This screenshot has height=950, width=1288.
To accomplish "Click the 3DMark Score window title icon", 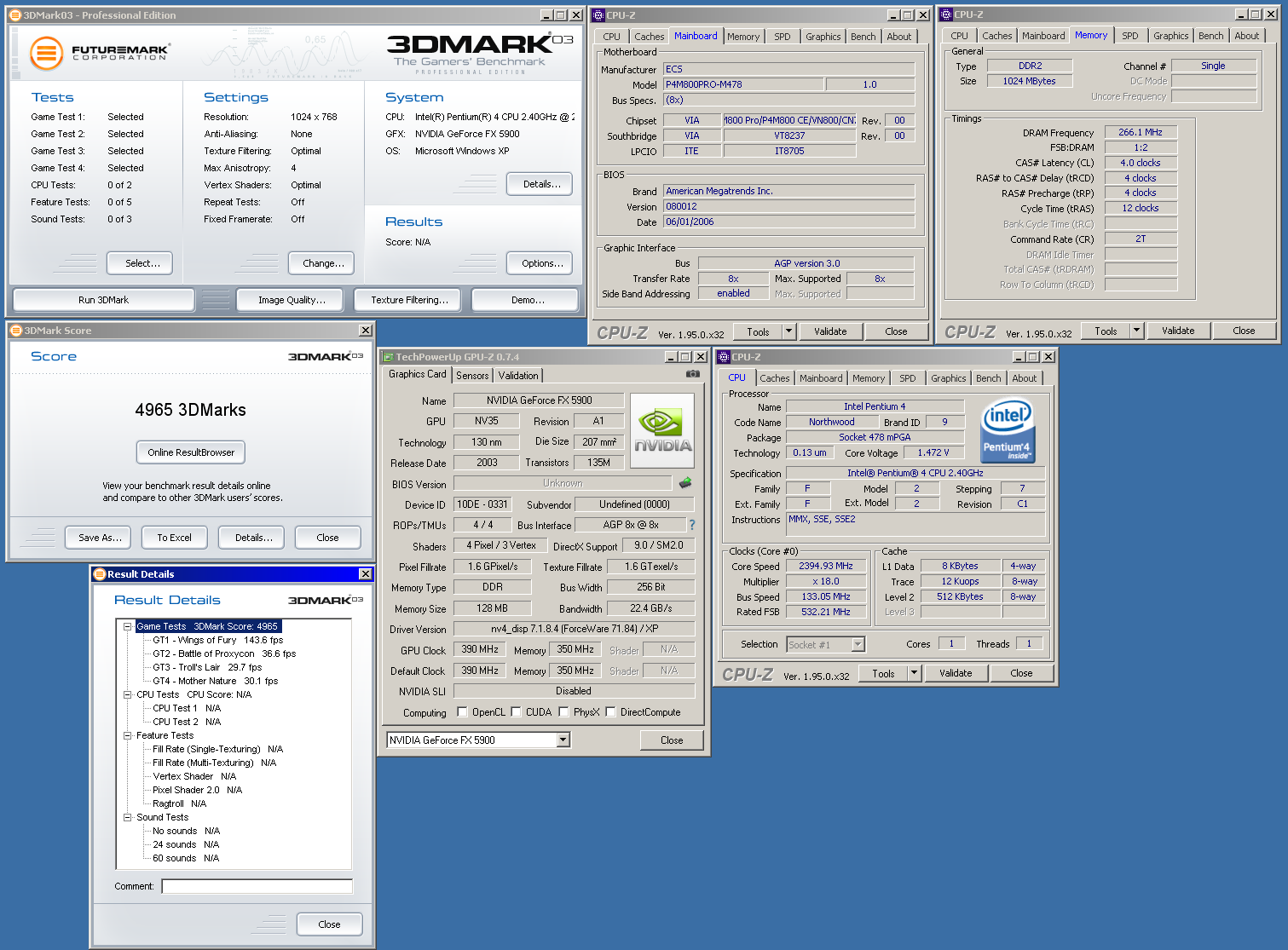I will (x=16, y=331).
